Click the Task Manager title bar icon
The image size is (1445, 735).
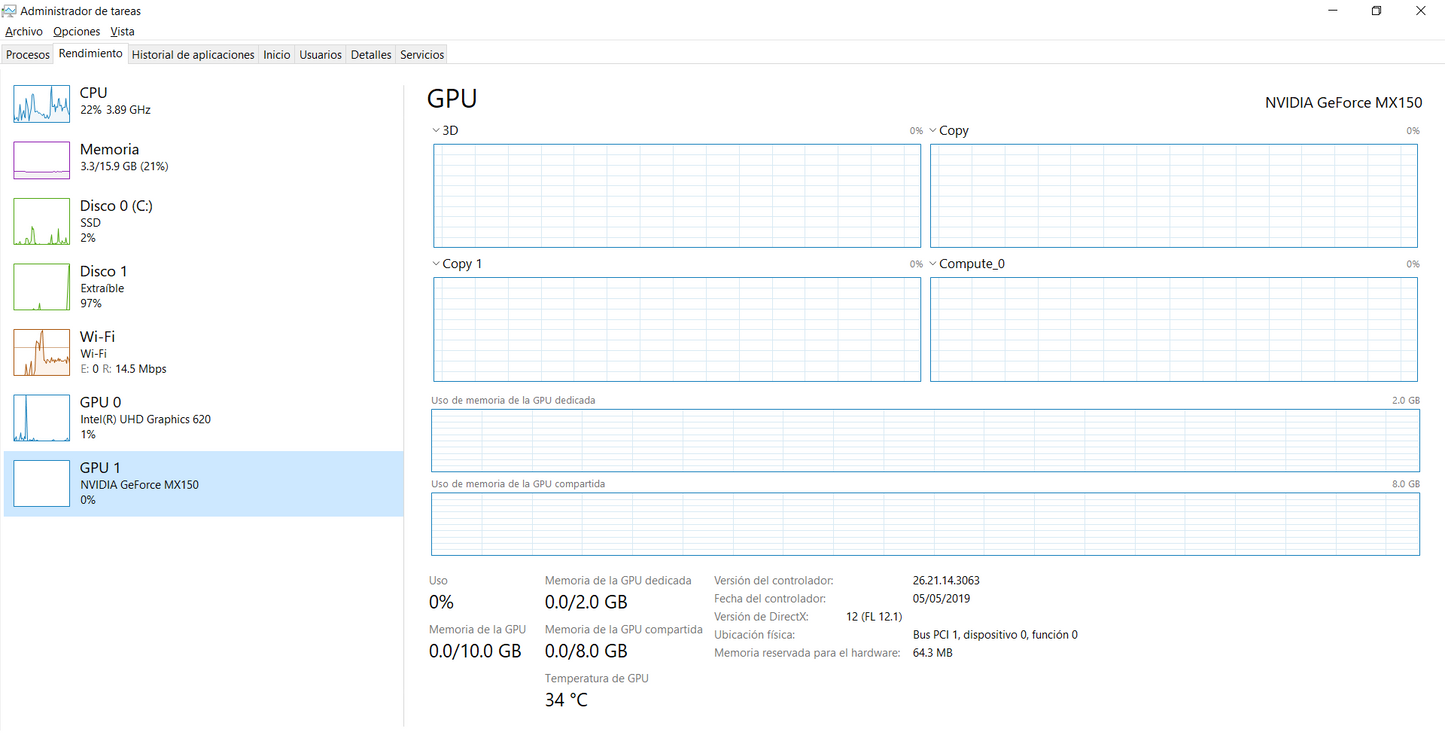(x=10, y=11)
